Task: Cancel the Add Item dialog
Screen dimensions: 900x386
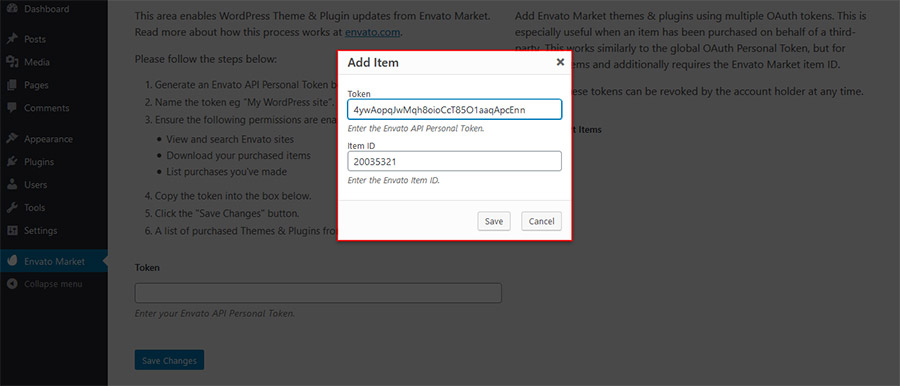Action: coord(541,221)
